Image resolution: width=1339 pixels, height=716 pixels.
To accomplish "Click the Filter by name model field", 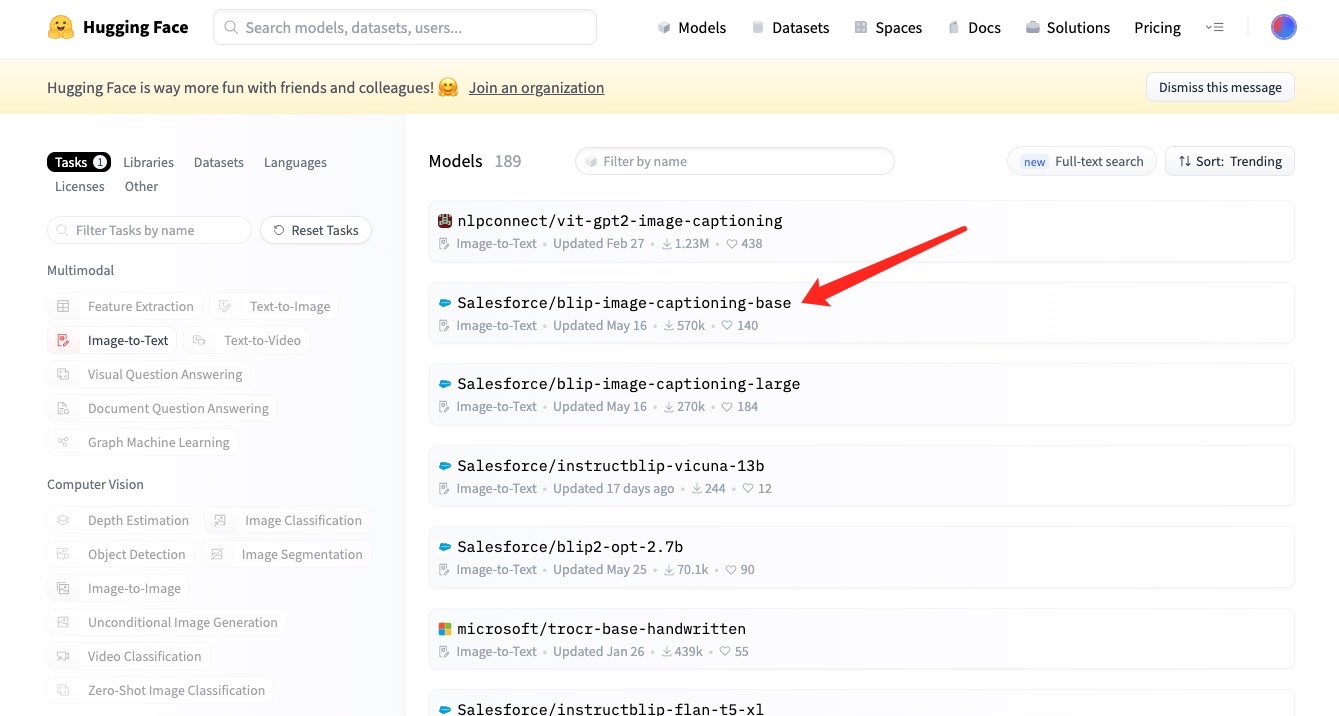I will click(735, 161).
